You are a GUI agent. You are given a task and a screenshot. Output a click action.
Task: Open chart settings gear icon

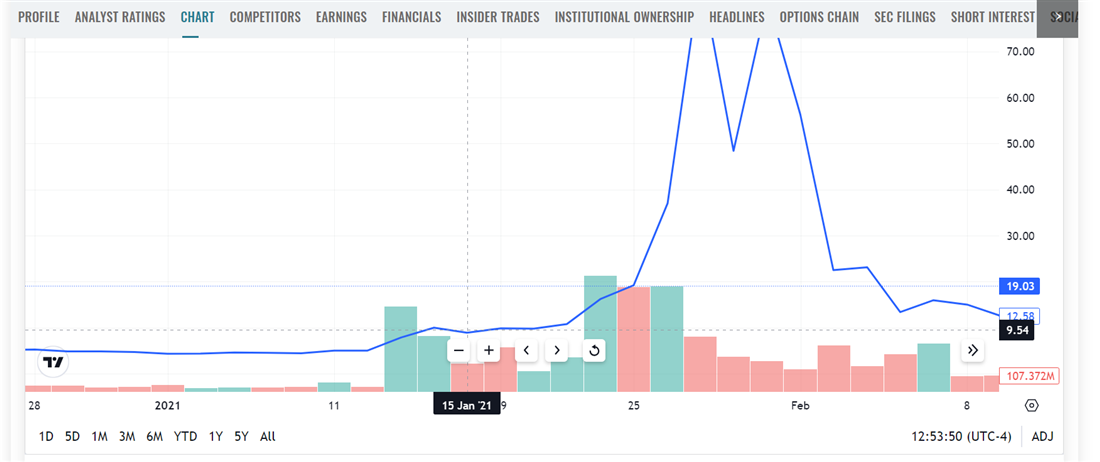point(1032,405)
